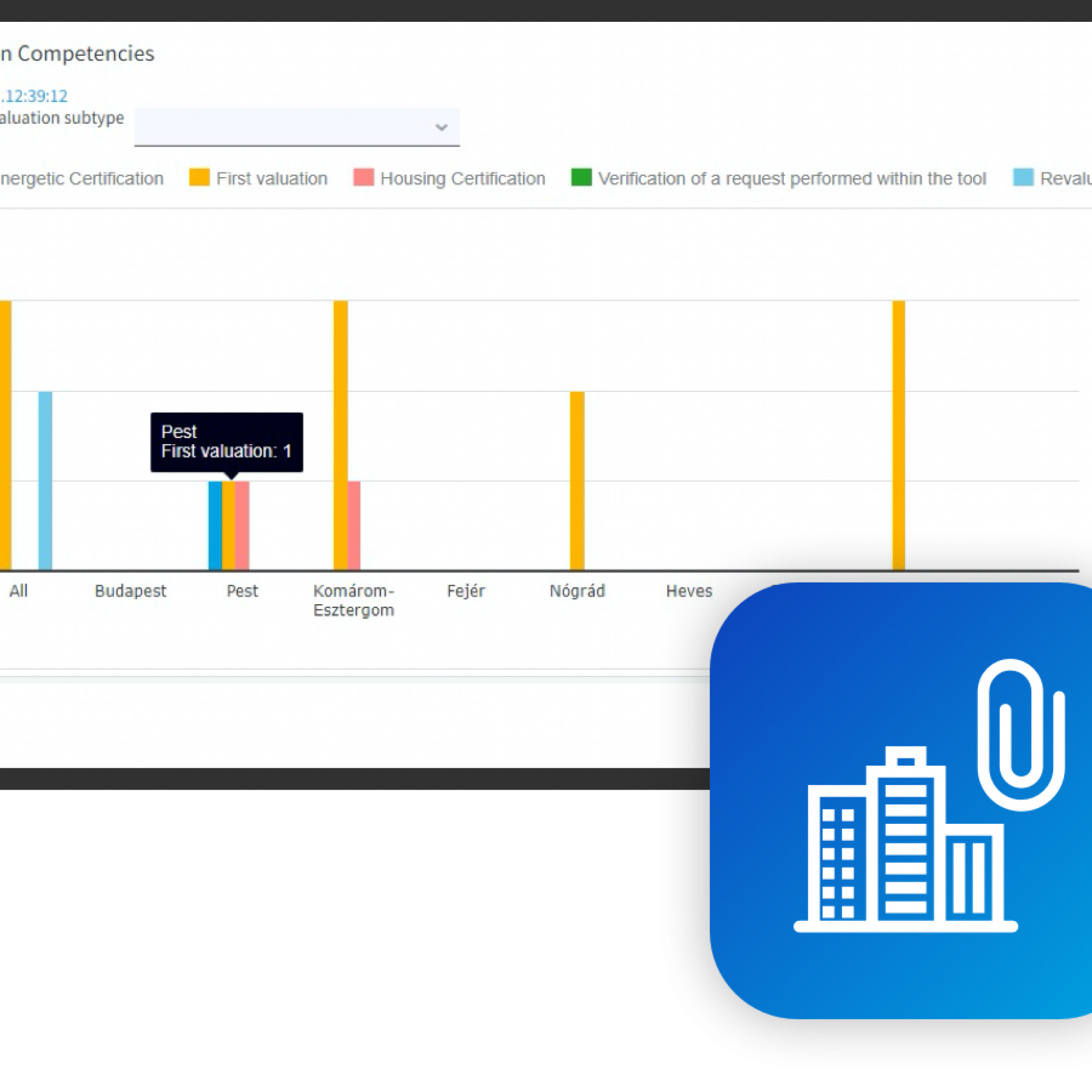1092x1092 pixels.
Task: Click the Housing Certification legend text
Action: click(x=462, y=179)
